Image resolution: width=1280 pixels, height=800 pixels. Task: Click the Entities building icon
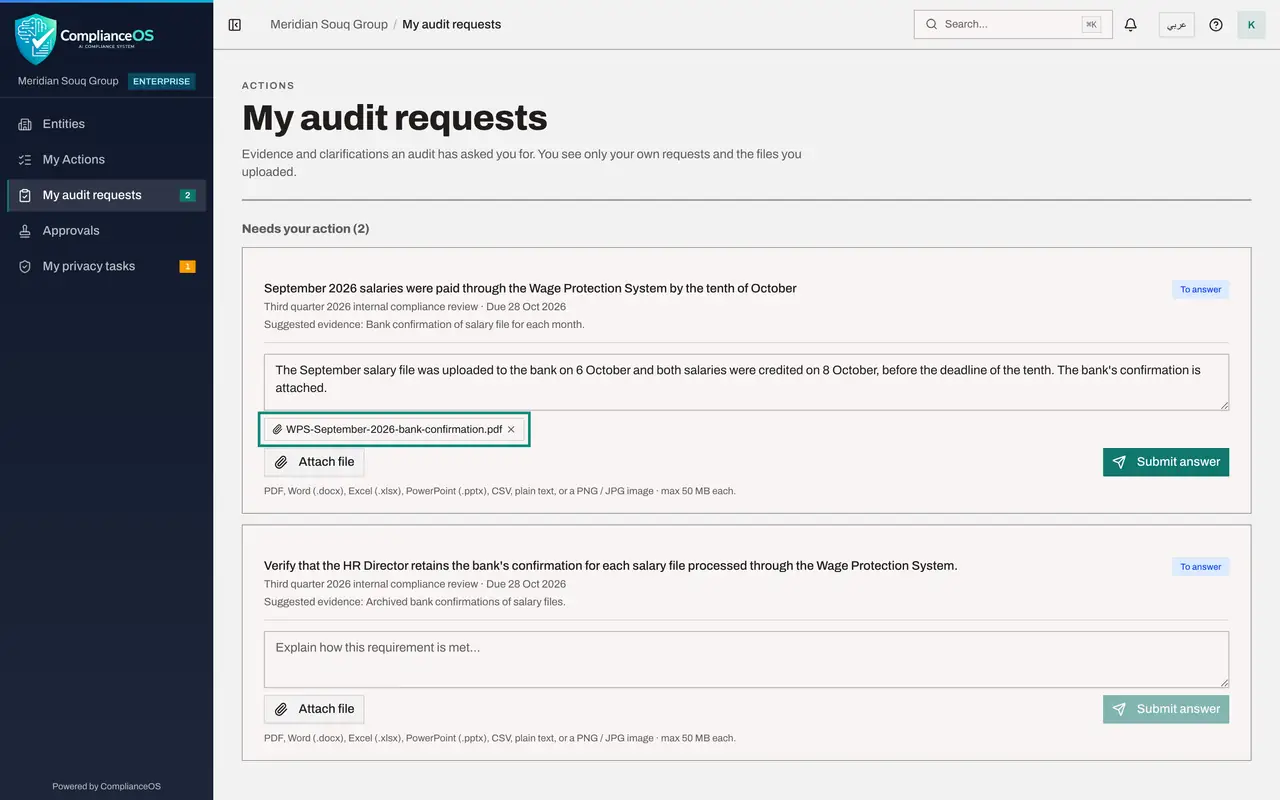[x=25, y=124]
